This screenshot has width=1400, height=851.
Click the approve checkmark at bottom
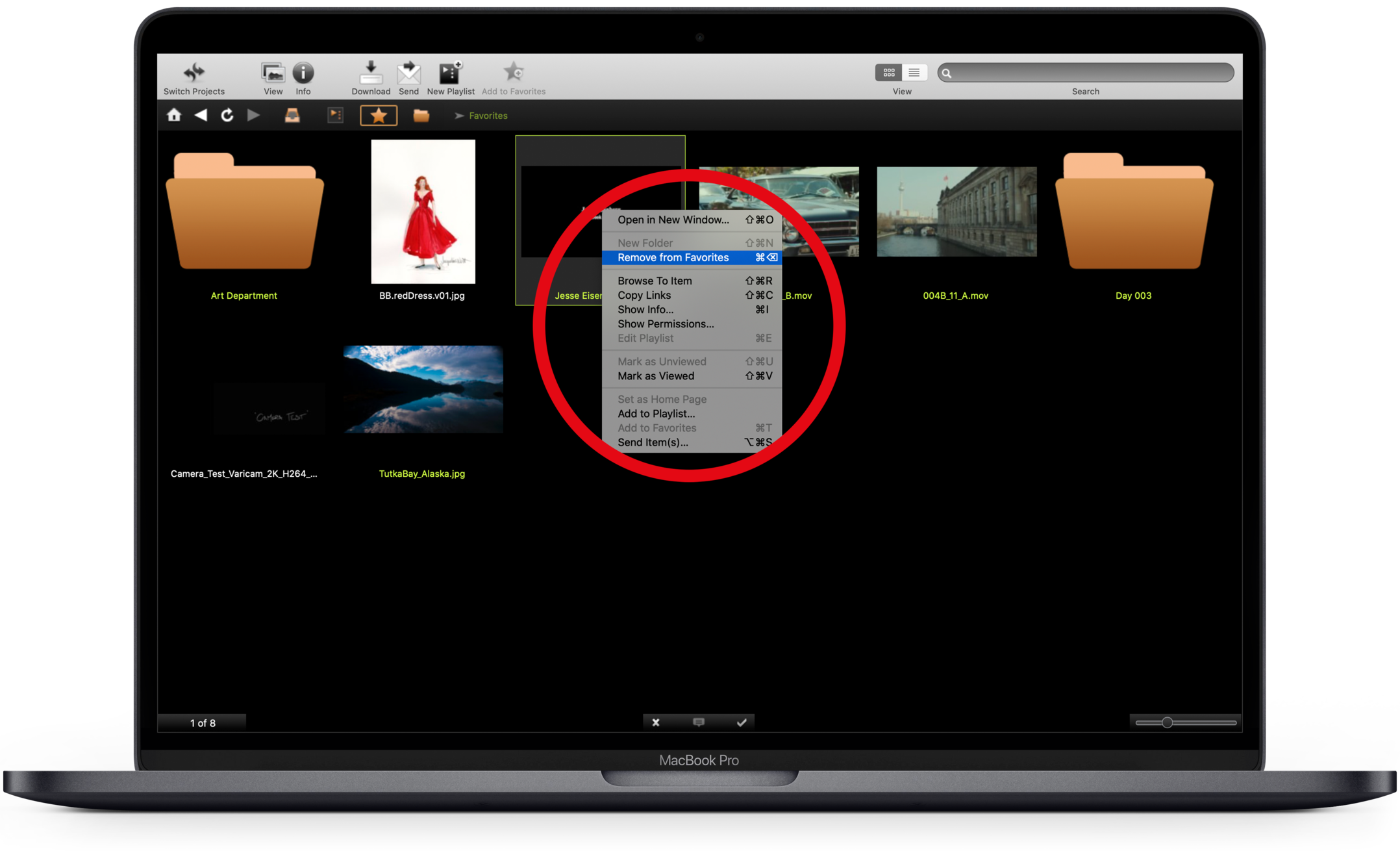point(742,722)
